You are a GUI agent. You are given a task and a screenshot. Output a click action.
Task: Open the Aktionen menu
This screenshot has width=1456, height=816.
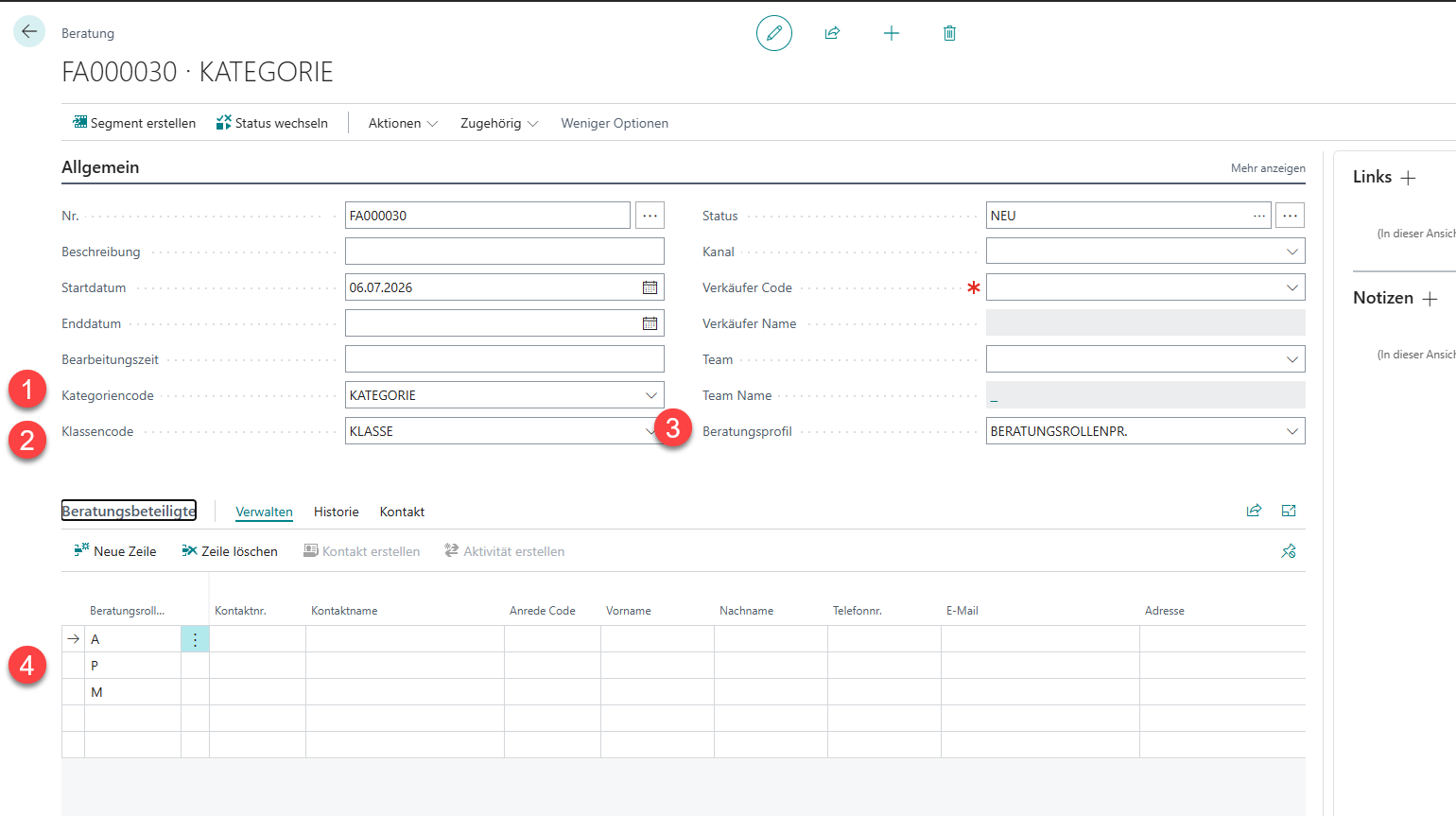(x=403, y=123)
